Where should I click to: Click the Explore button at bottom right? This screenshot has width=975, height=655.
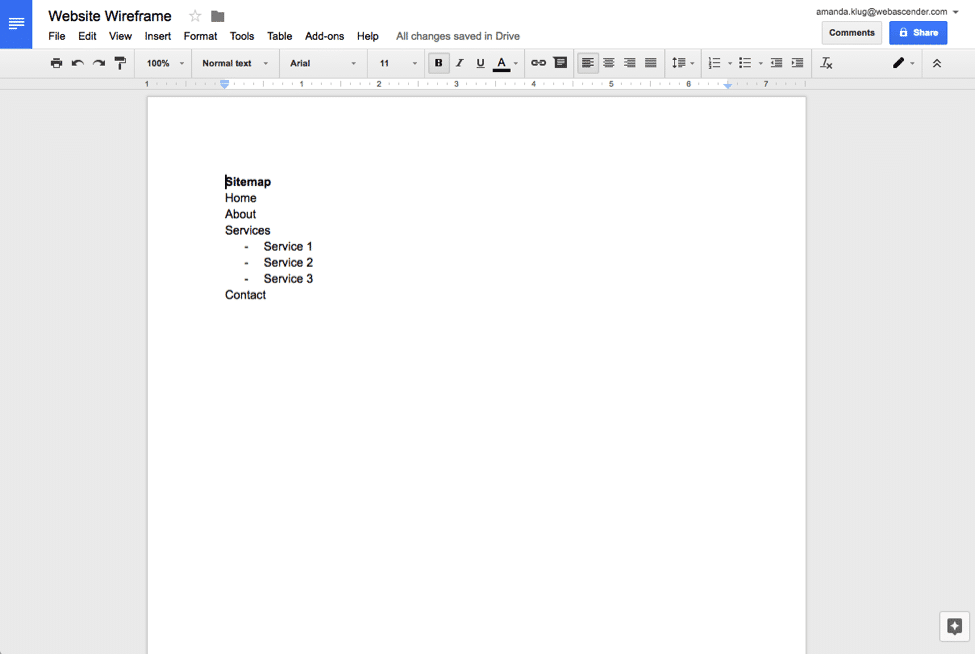[954, 627]
